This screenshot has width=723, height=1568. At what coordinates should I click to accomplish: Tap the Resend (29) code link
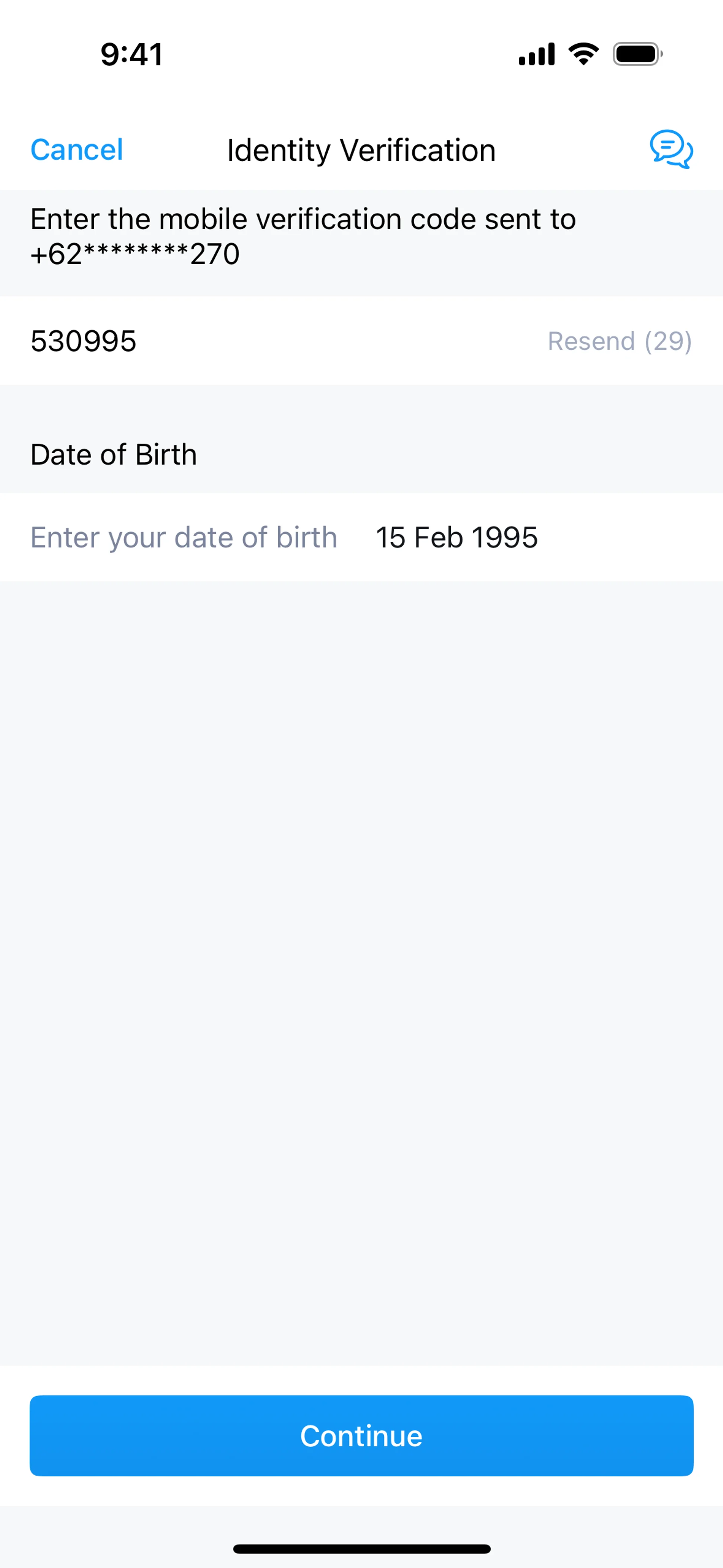point(619,341)
